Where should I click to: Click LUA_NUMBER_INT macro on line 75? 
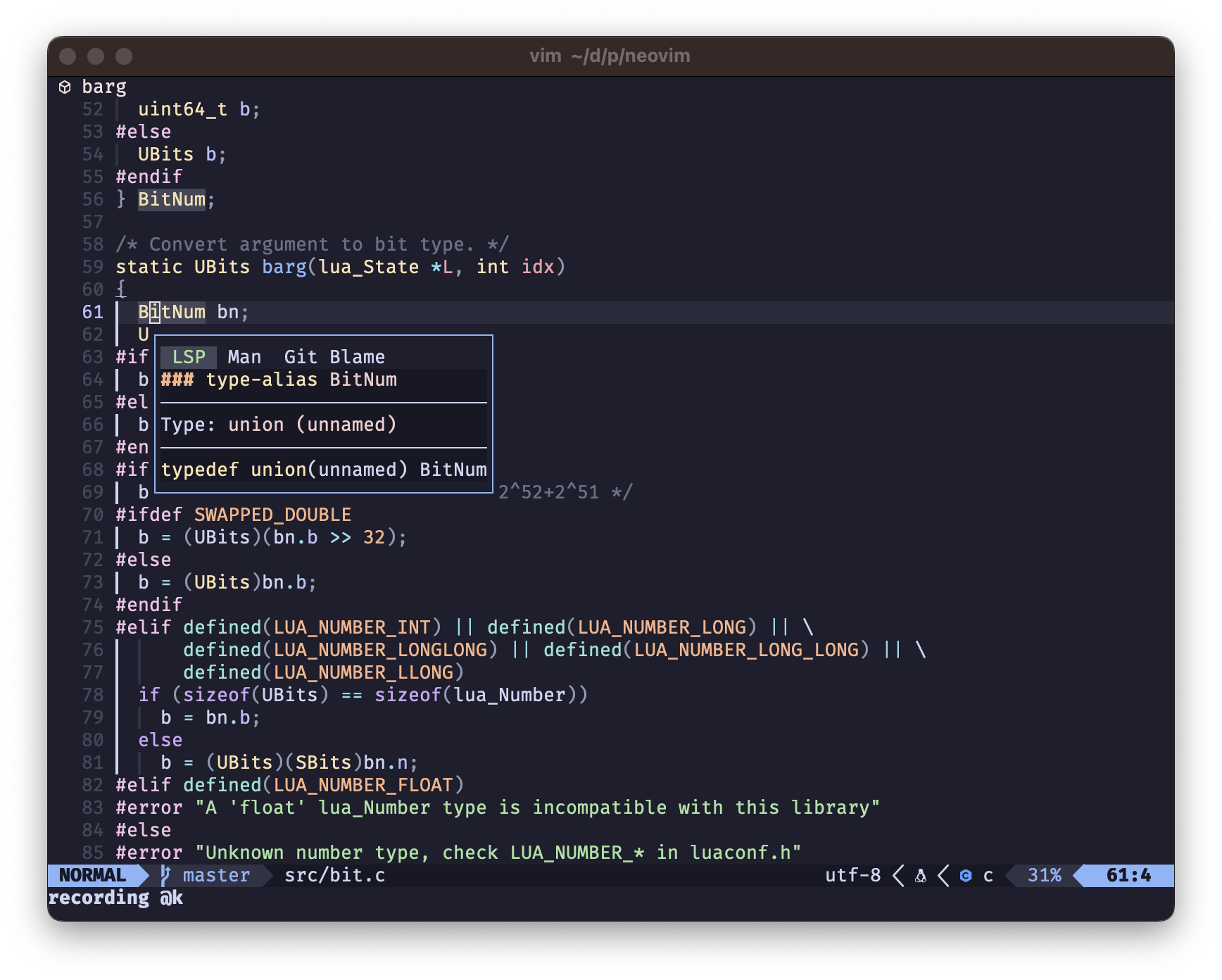352,627
